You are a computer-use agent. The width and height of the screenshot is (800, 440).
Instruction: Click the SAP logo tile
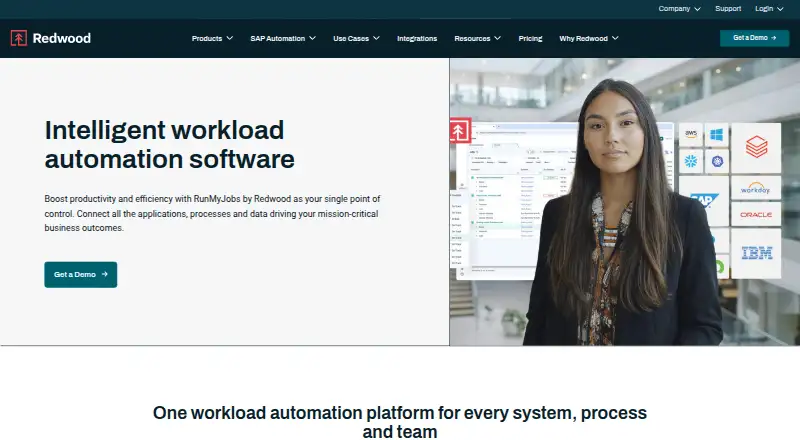tap(704, 201)
